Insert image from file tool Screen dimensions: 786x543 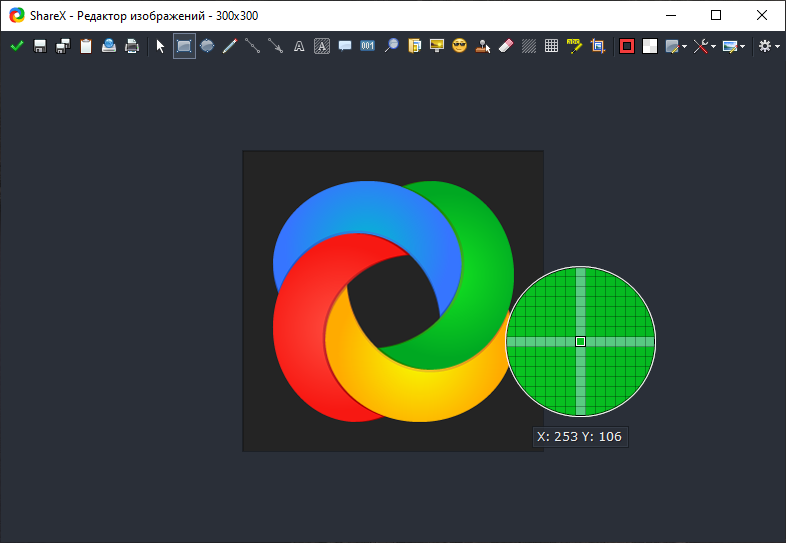click(x=414, y=46)
